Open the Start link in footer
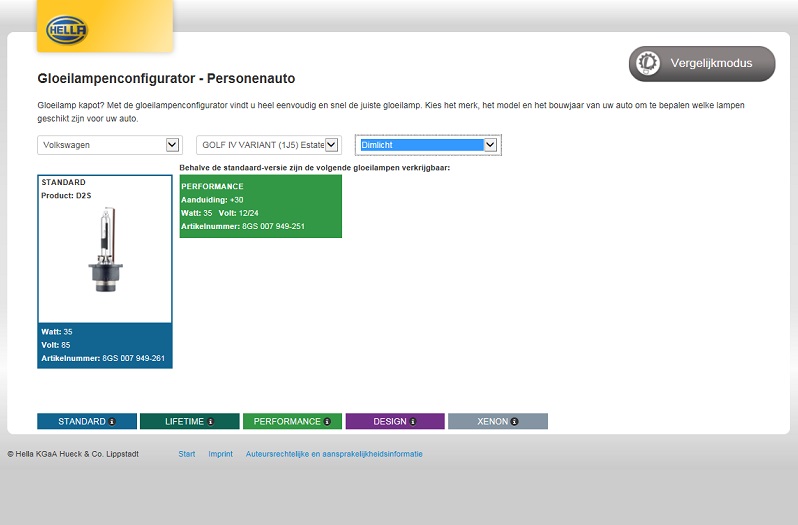 (x=187, y=454)
